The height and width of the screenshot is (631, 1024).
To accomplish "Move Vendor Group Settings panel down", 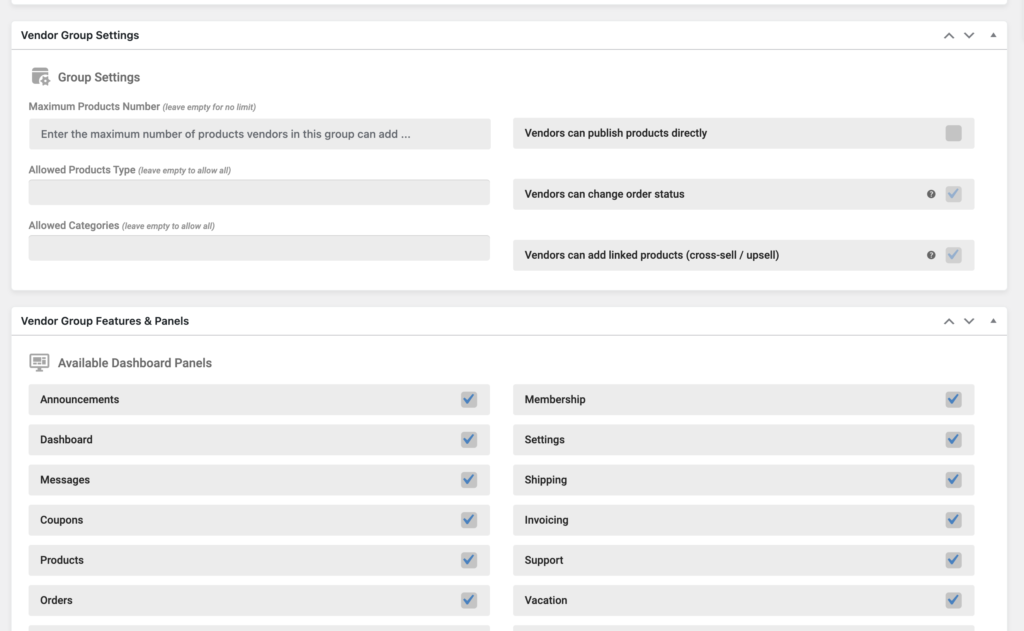I will click(x=969, y=35).
